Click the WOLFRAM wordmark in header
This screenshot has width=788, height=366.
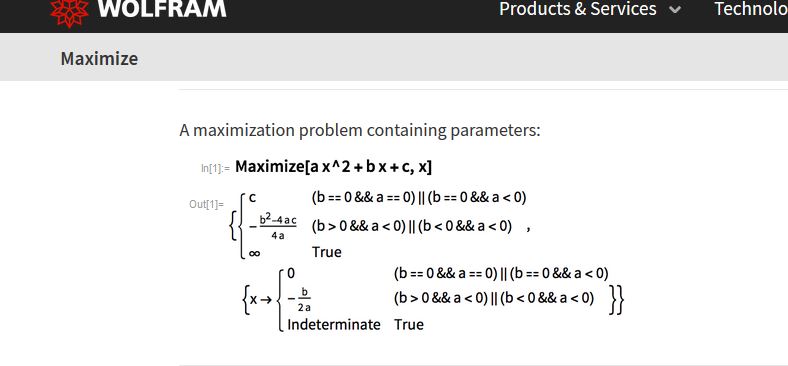tap(162, 9)
